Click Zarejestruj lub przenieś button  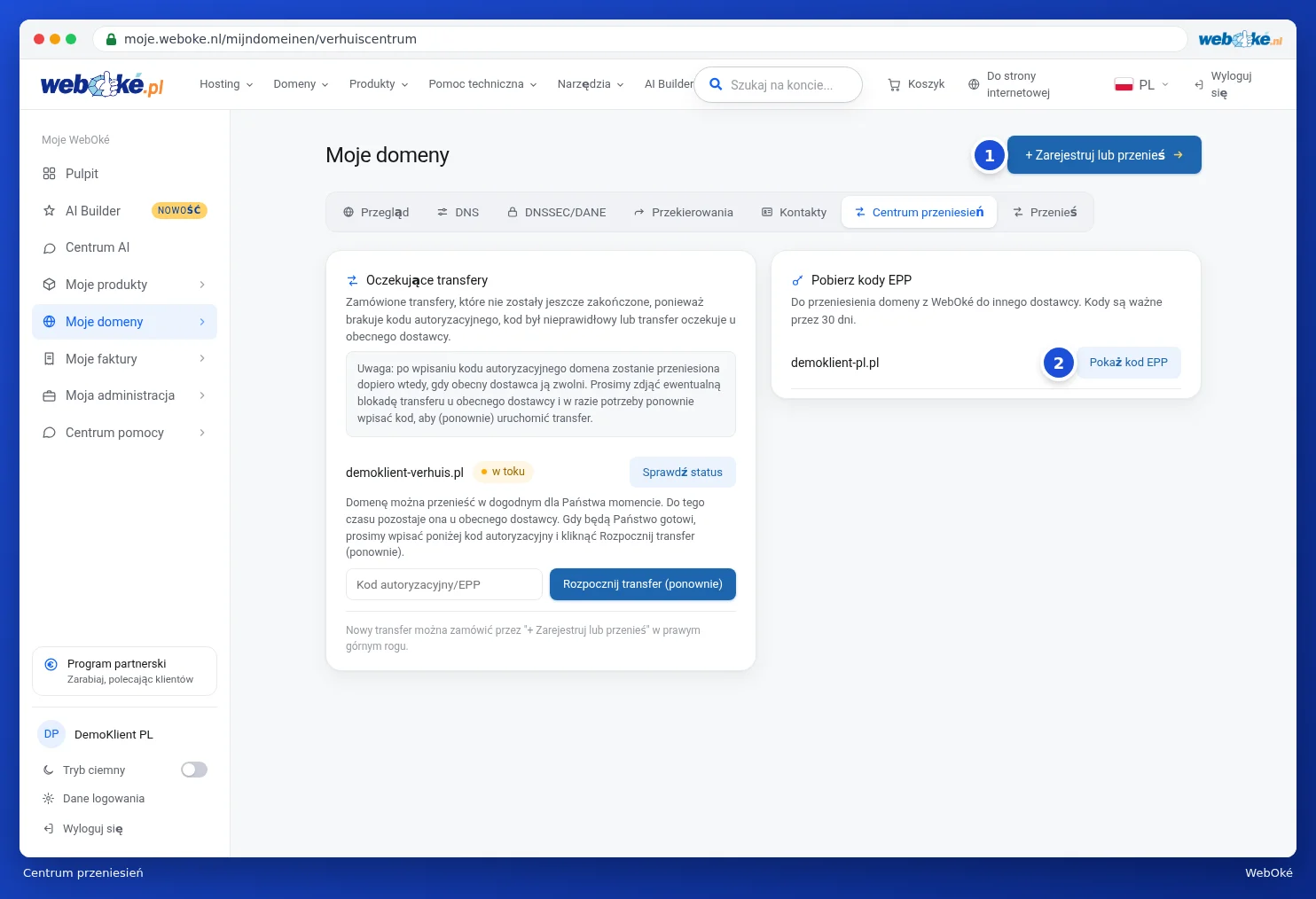pyautogui.click(x=1104, y=155)
